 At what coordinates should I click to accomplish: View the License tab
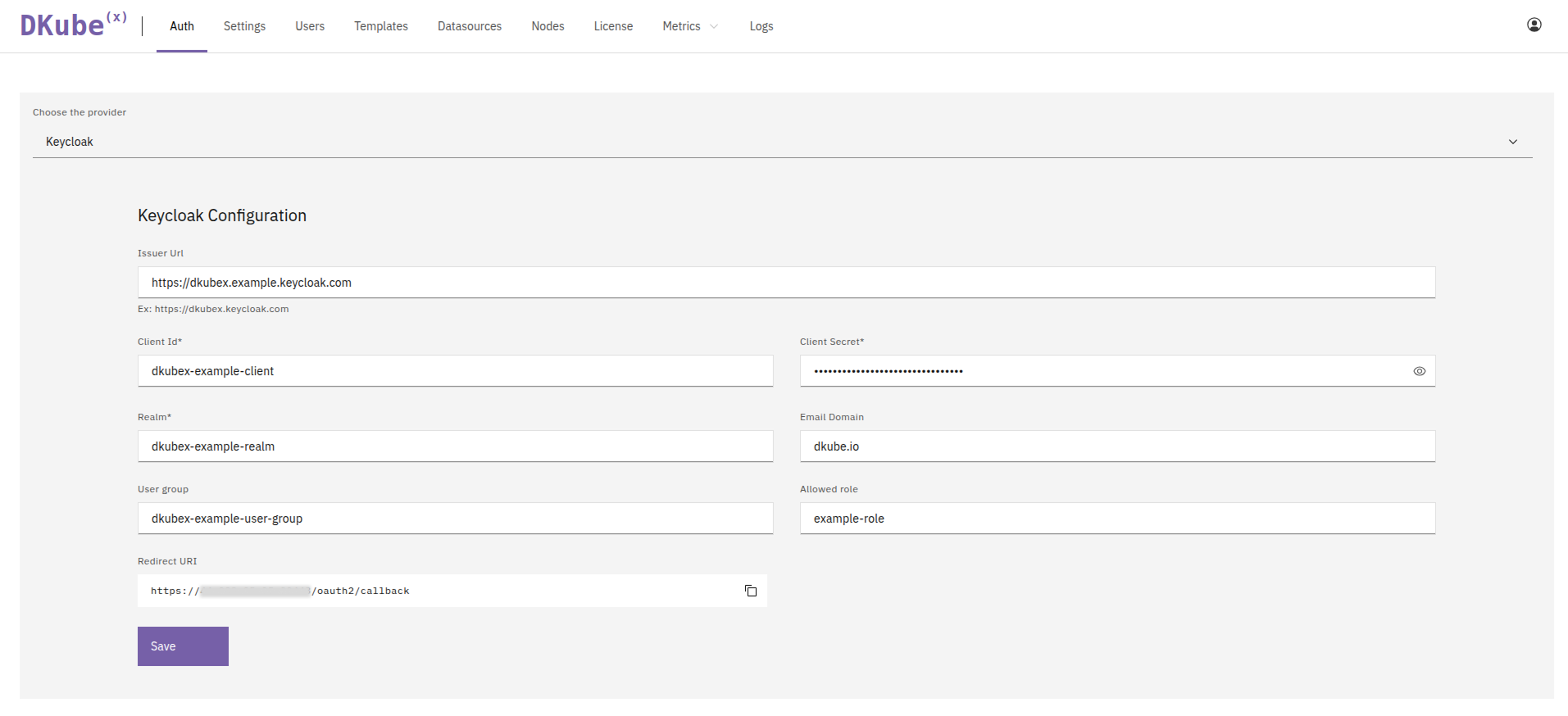click(x=613, y=26)
